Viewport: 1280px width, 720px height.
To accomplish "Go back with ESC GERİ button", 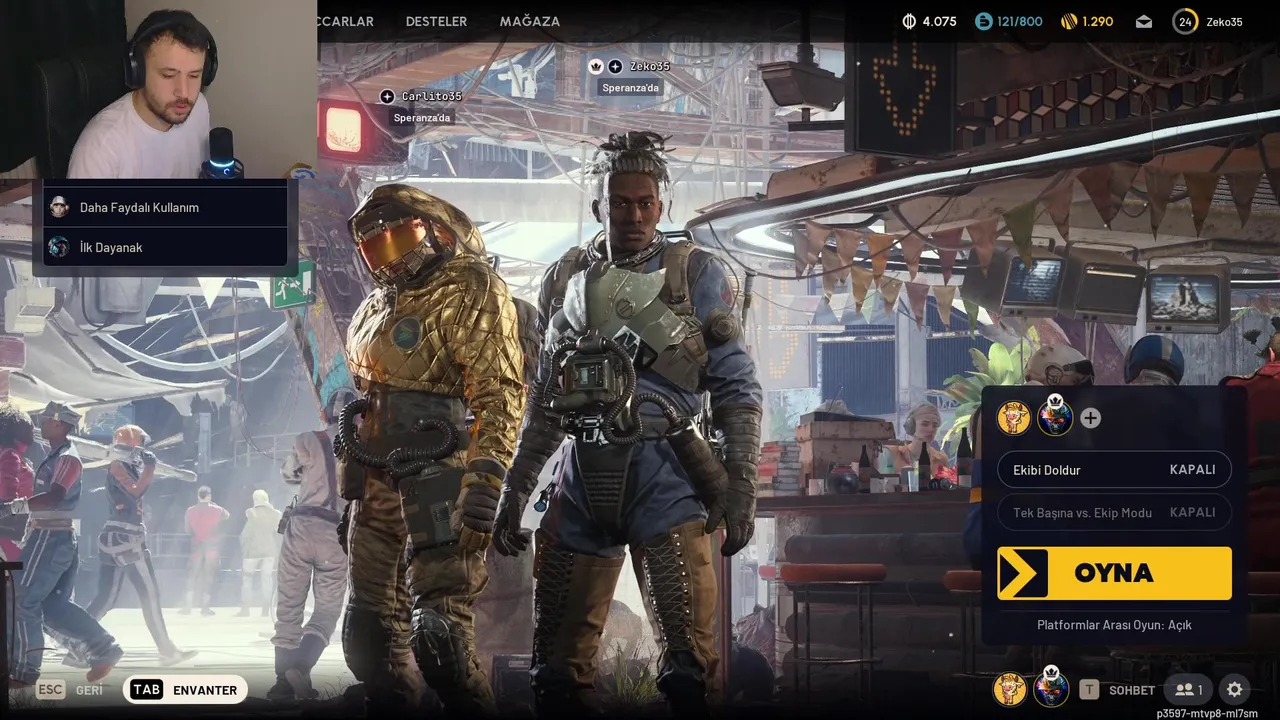I will pyautogui.click(x=70, y=690).
